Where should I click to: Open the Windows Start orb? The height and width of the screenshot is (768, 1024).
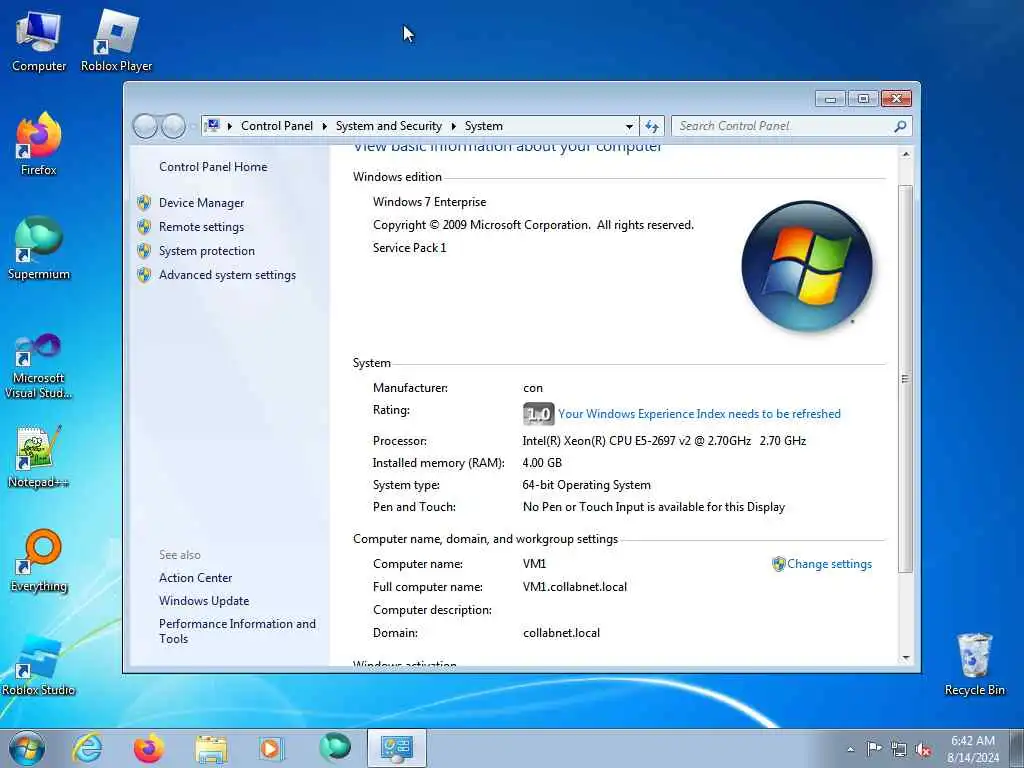pyautogui.click(x=27, y=748)
